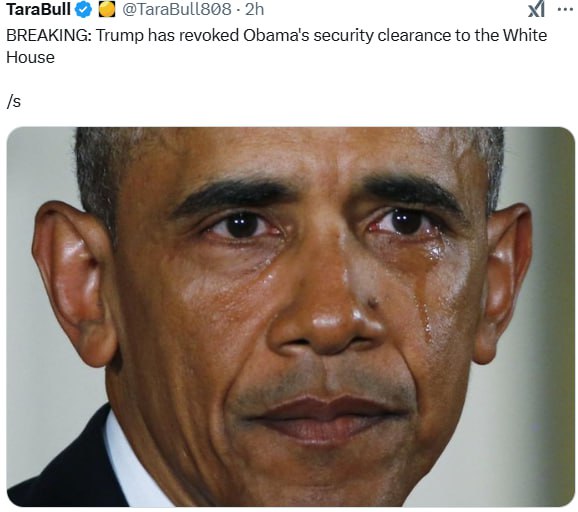
Task: Open TaraBull's profile via display name
Action: [38, 9]
